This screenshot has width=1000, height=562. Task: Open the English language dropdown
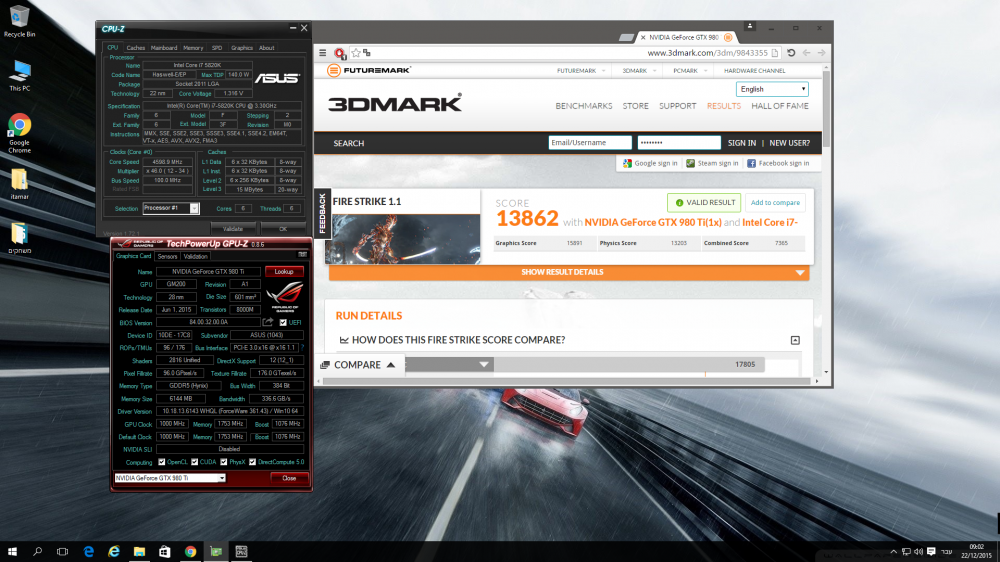point(771,89)
